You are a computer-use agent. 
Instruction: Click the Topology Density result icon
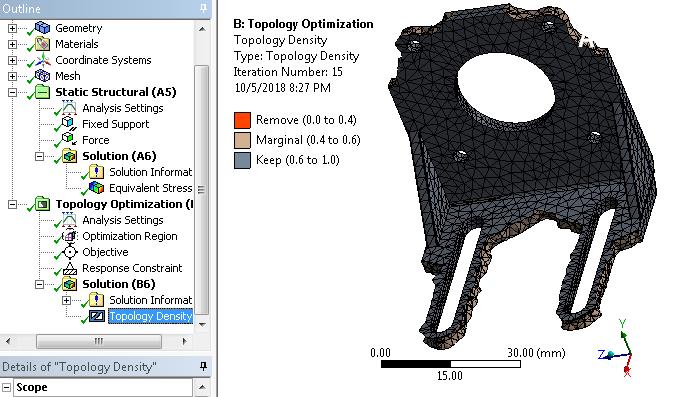(97, 316)
